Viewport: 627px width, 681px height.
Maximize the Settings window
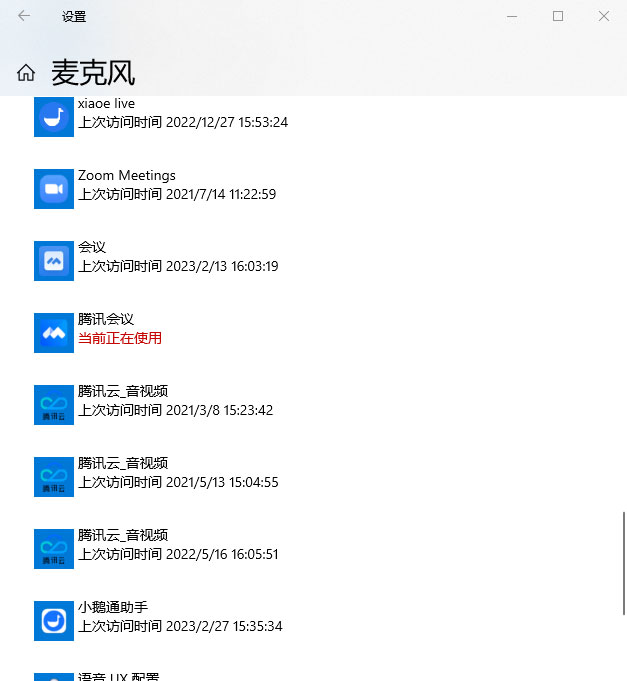[558, 16]
